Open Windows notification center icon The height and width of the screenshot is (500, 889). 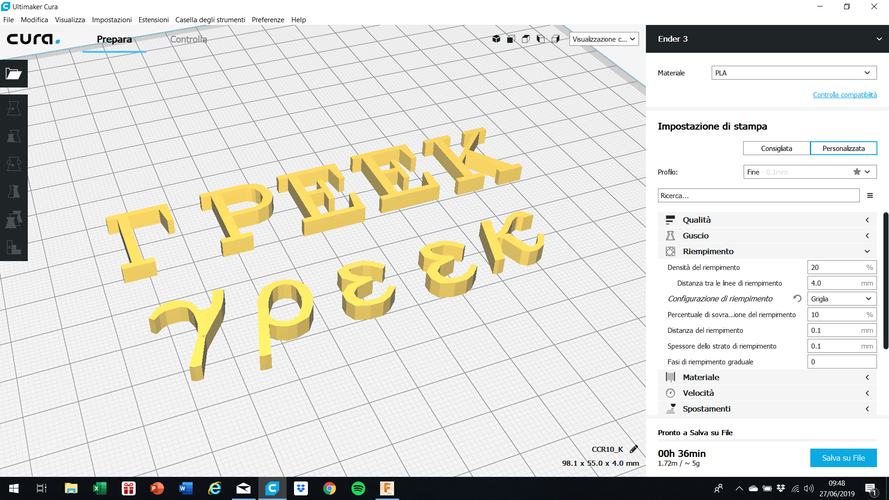pyautogui.click(x=871, y=488)
